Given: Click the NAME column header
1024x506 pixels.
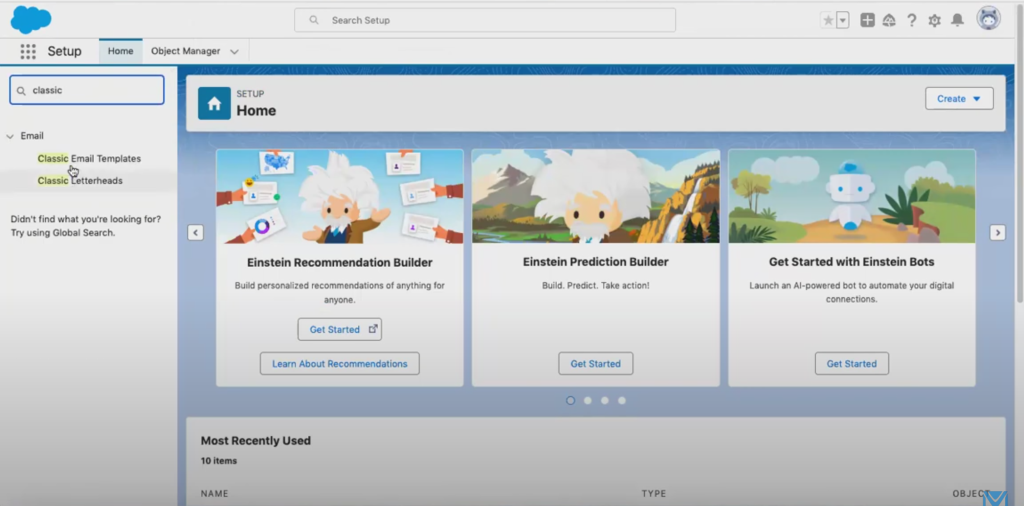Looking at the screenshot, I should click(214, 494).
